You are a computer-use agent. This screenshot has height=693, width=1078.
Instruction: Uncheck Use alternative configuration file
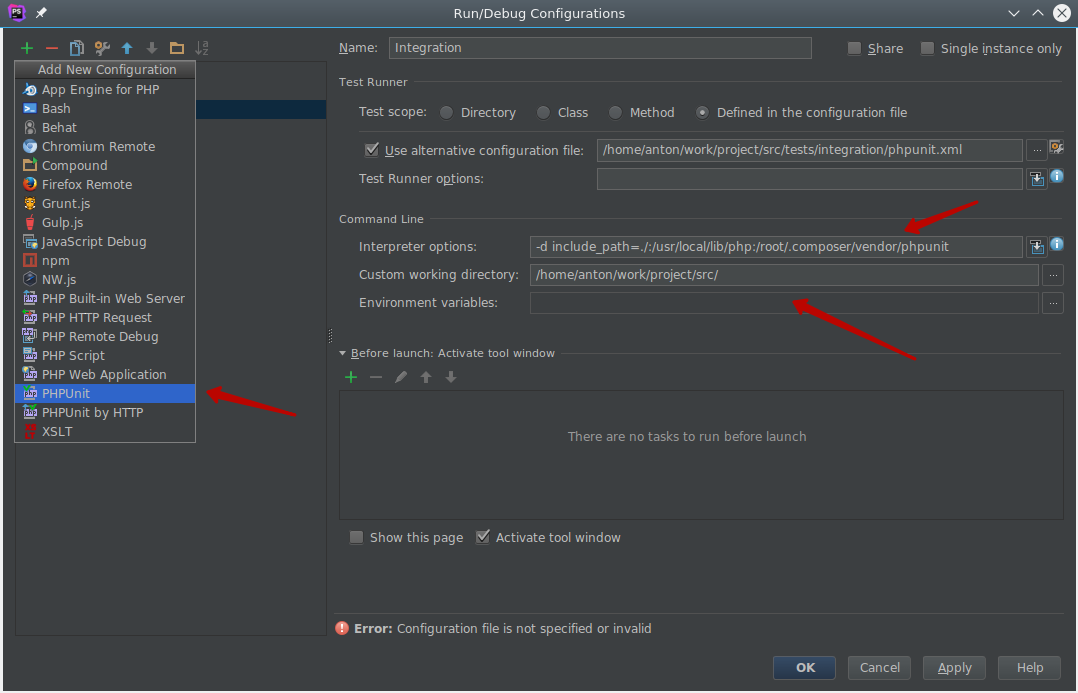(x=372, y=150)
